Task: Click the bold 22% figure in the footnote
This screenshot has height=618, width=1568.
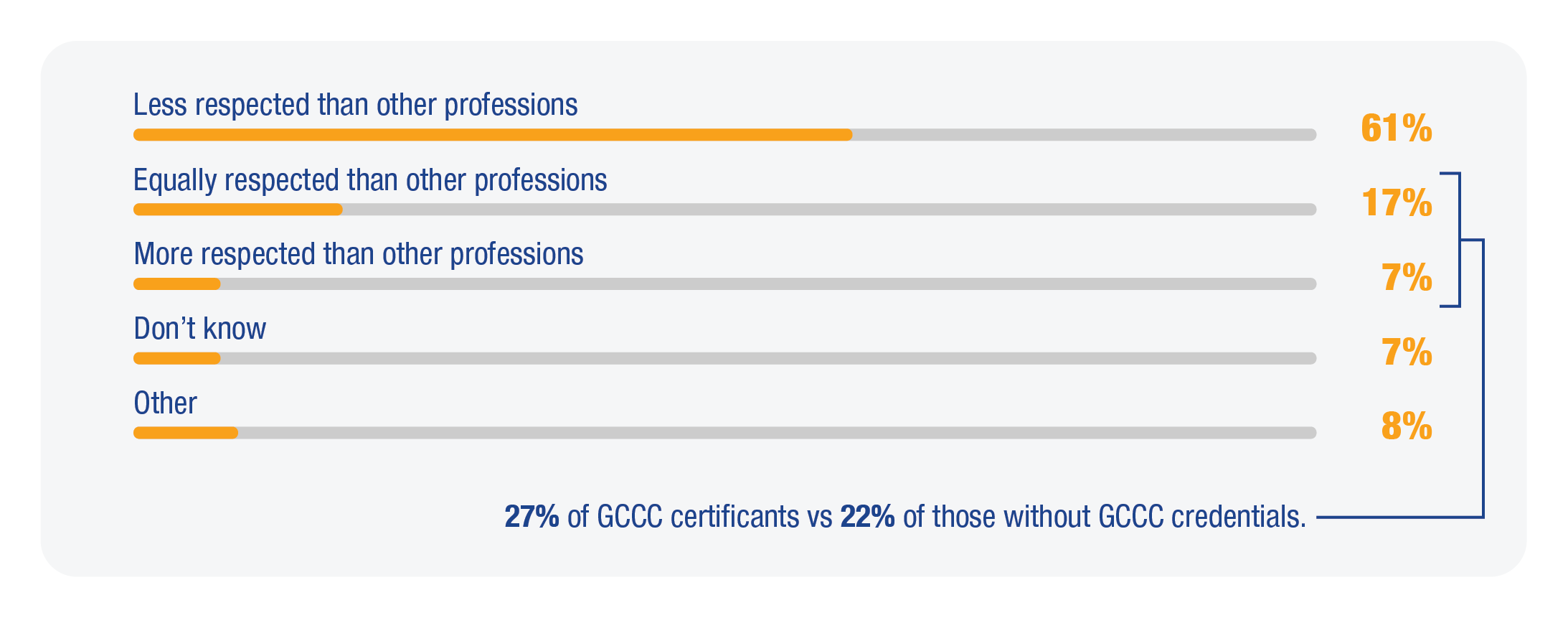Action: point(867,517)
